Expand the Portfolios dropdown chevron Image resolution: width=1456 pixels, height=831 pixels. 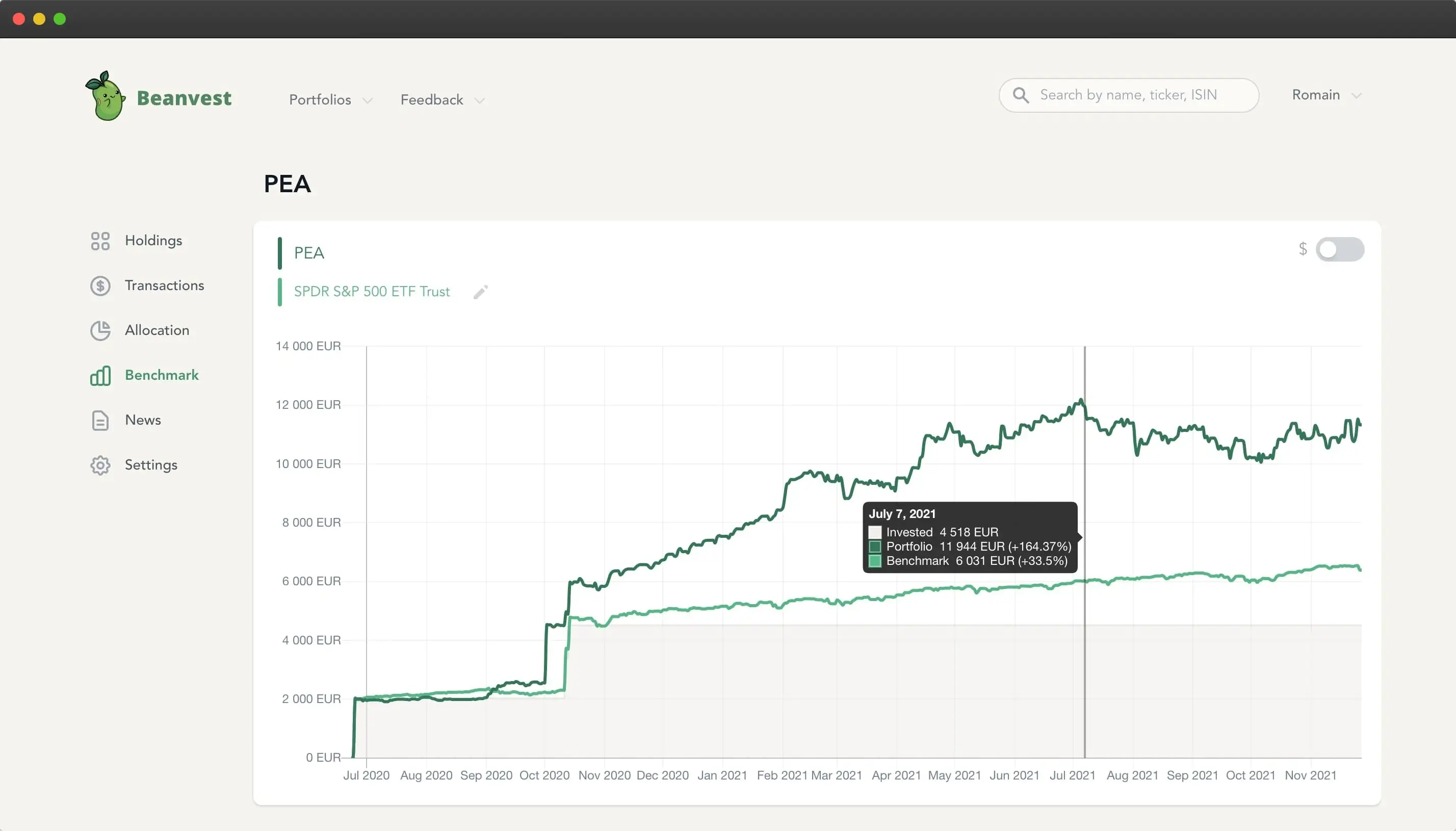(x=368, y=100)
